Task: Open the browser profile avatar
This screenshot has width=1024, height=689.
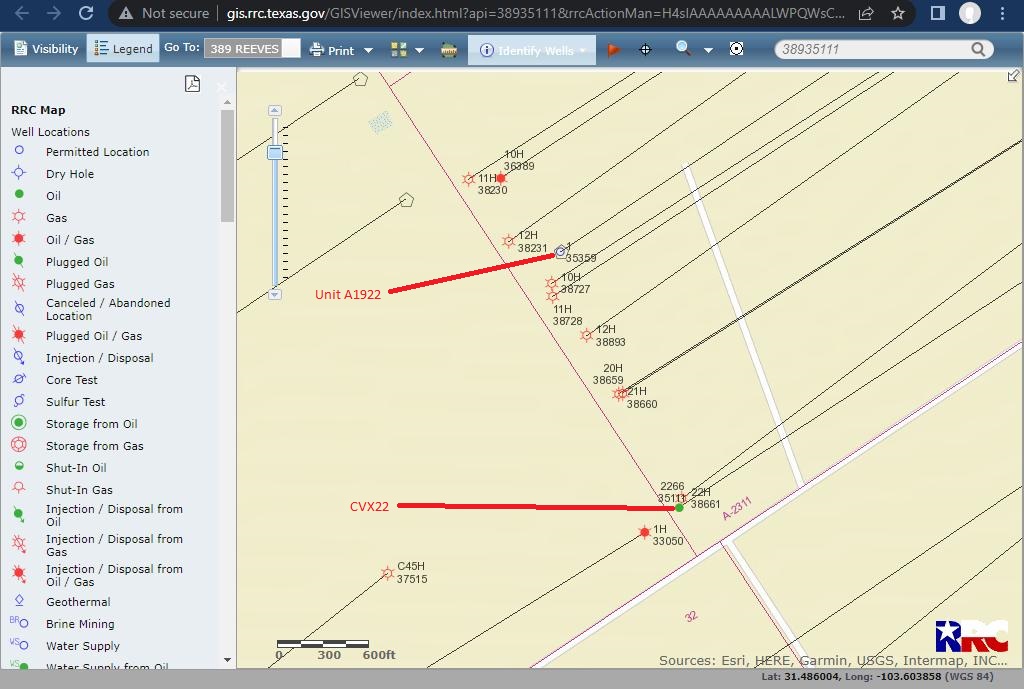Action: click(x=970, y=13)
